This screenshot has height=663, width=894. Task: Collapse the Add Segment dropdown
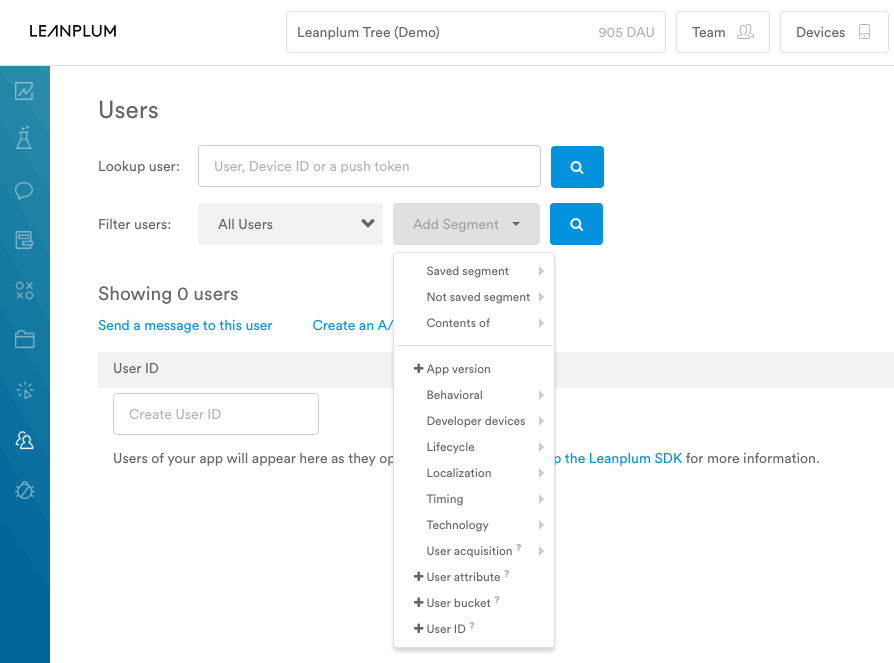(466, 224)
